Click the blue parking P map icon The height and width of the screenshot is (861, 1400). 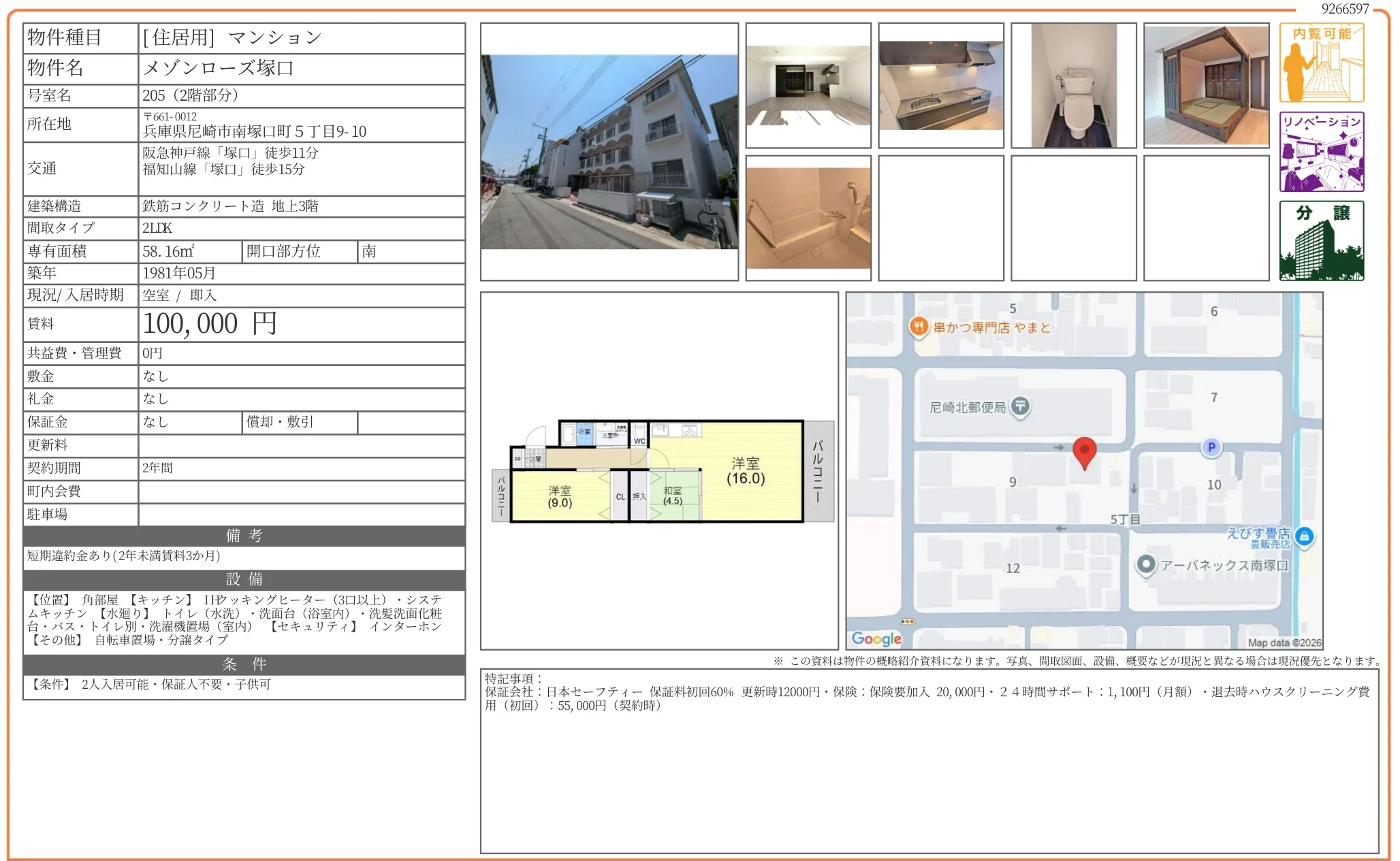click(1211, 447)
